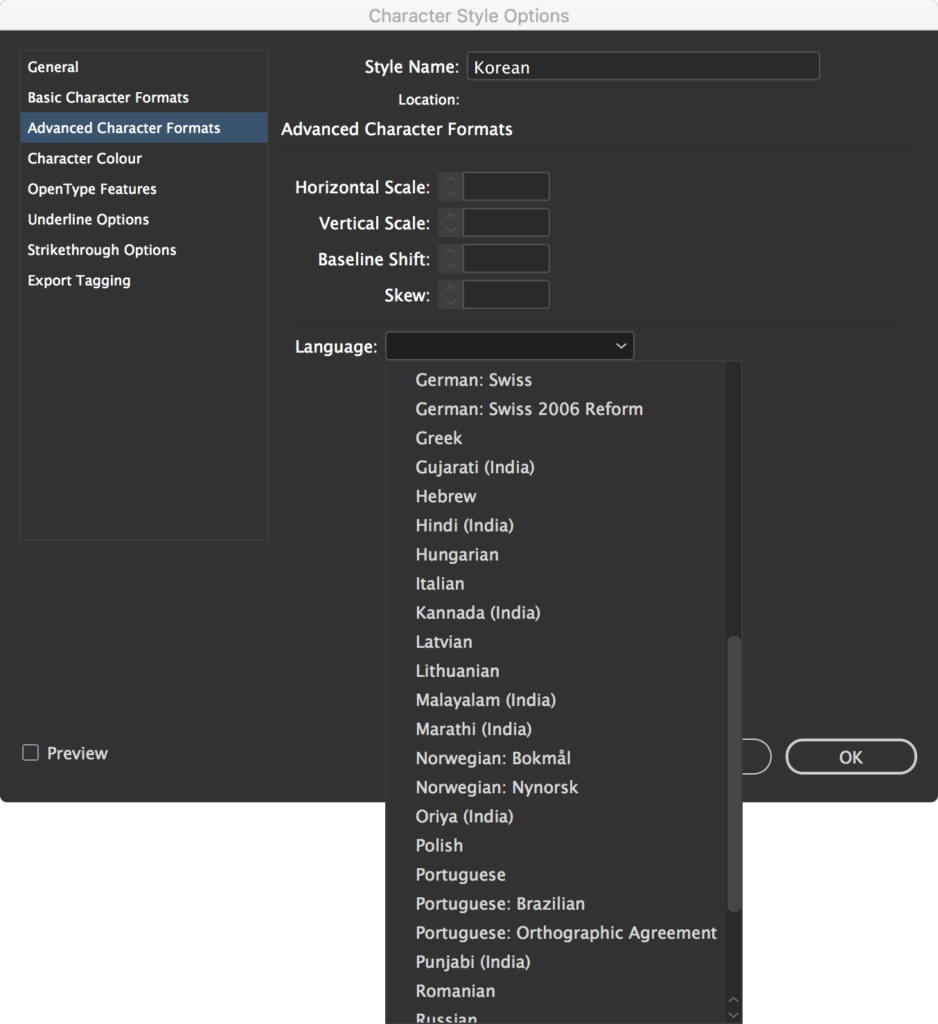Decrease Vertical Scale with stepper down arrow
Viewport: 938px width, 1024px height.
450,229
